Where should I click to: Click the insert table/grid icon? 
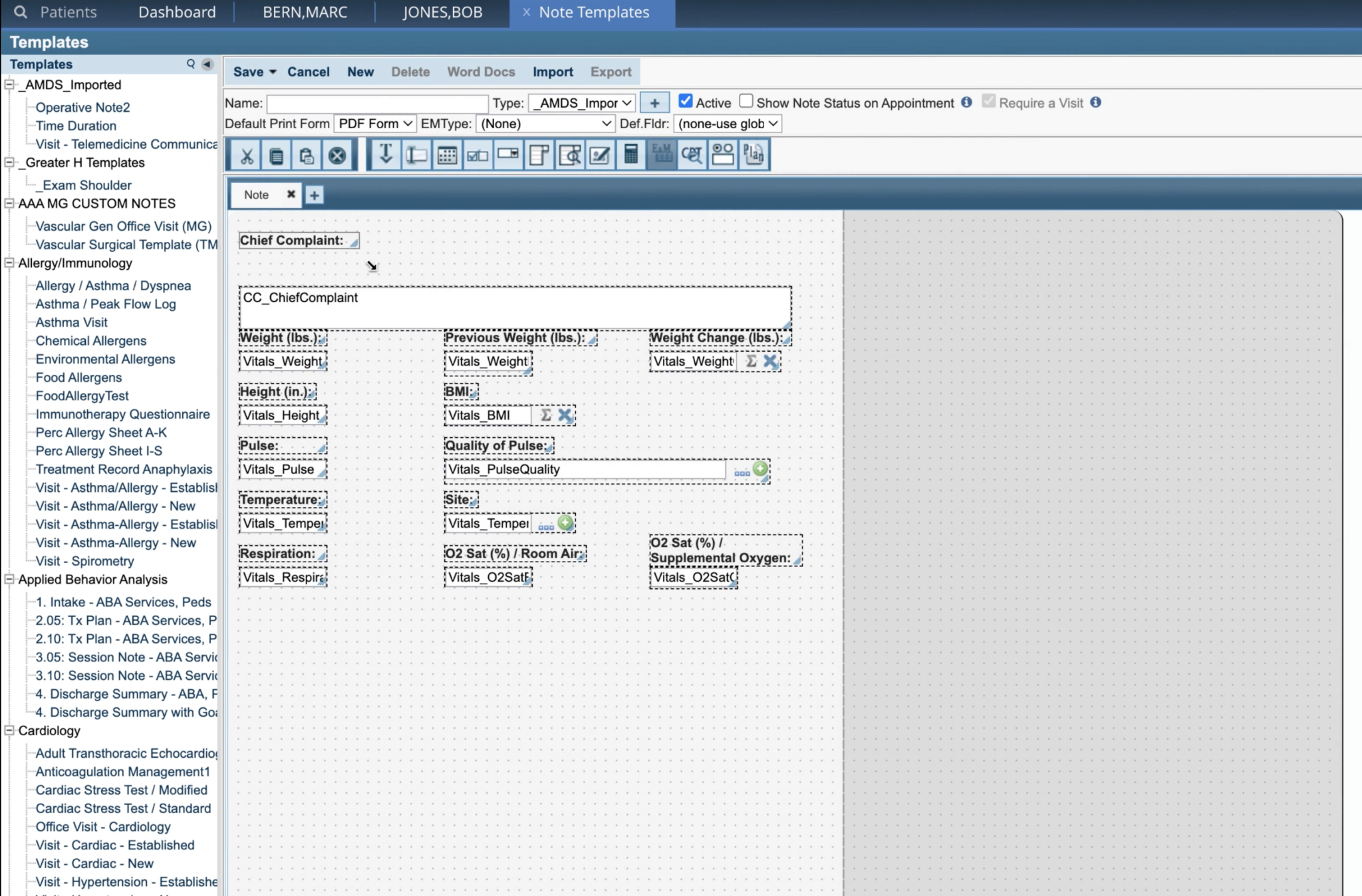tap(447, 154)
